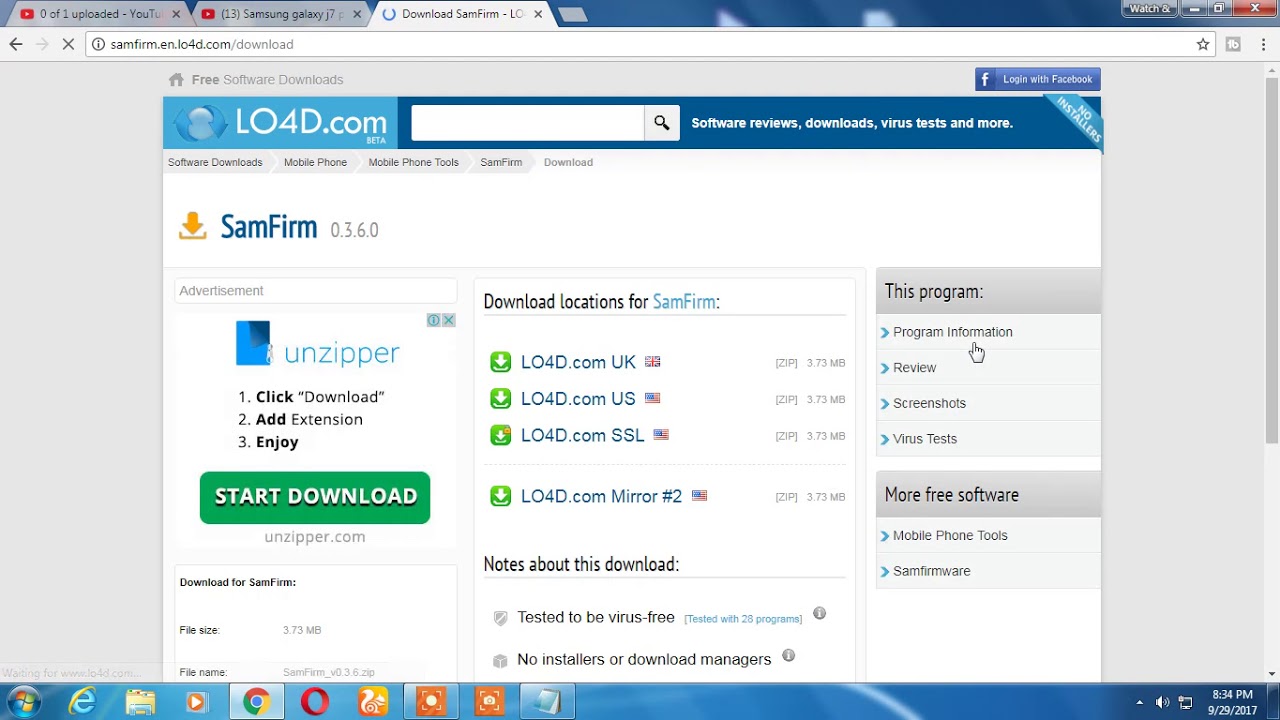Click the magnifier search button on LO4D
Viewport: 1280px width, 720px height.
pyautogui.click(x=662, y=123)
